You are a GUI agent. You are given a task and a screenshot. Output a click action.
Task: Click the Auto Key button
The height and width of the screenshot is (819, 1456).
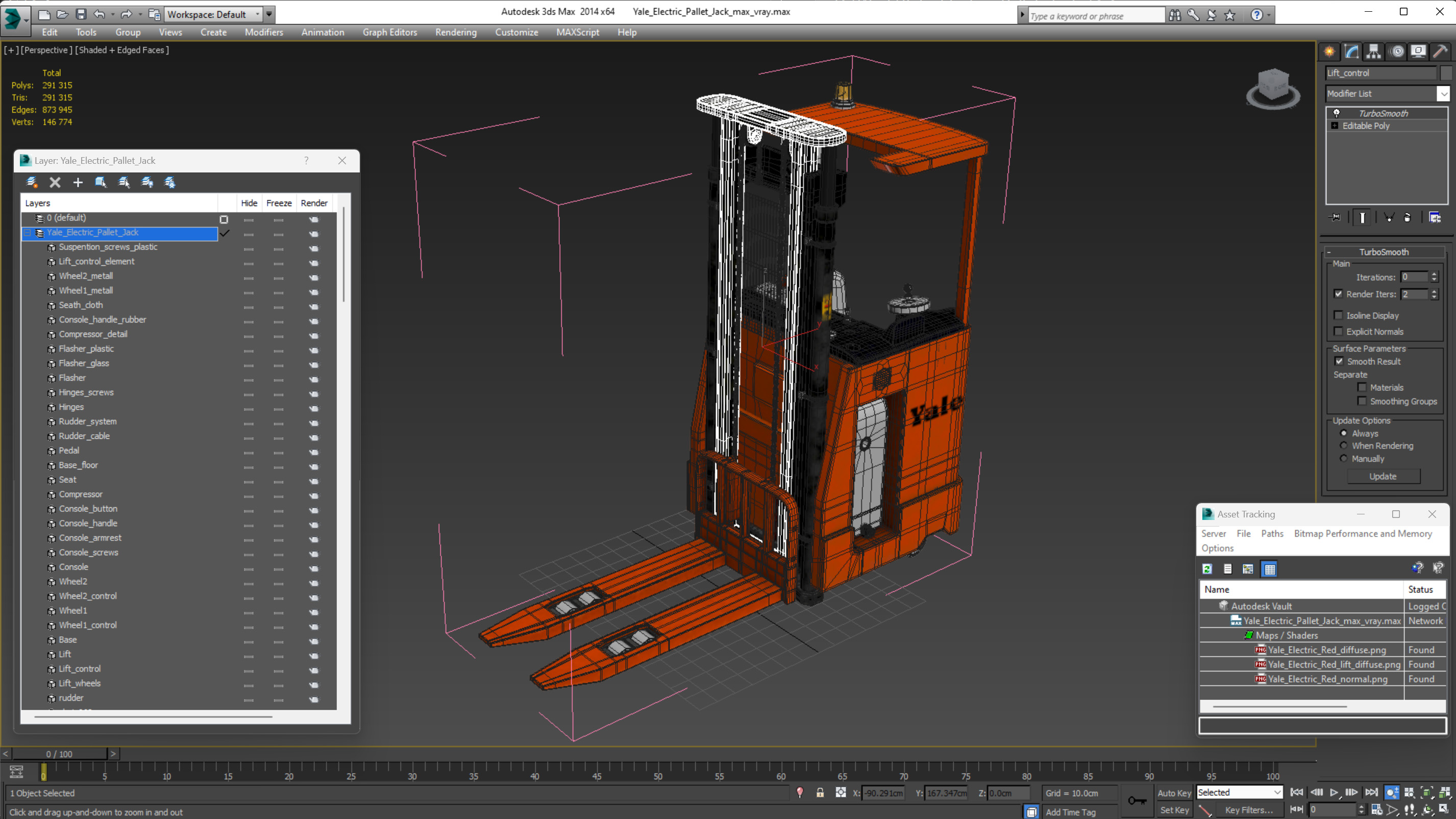pyautogui.click(x=1174, y=793)
